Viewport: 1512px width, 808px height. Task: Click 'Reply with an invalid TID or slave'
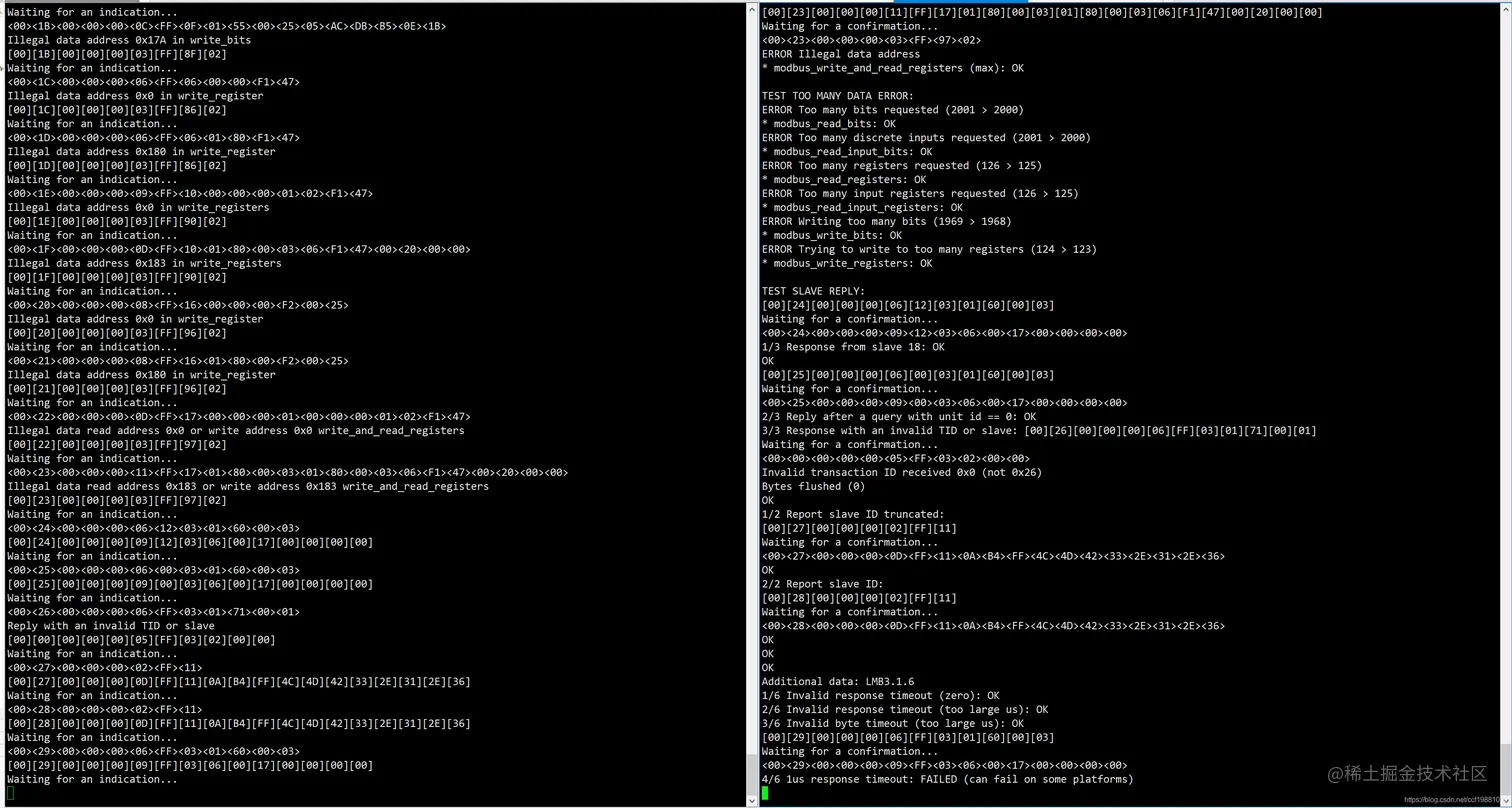pos(111,625)
